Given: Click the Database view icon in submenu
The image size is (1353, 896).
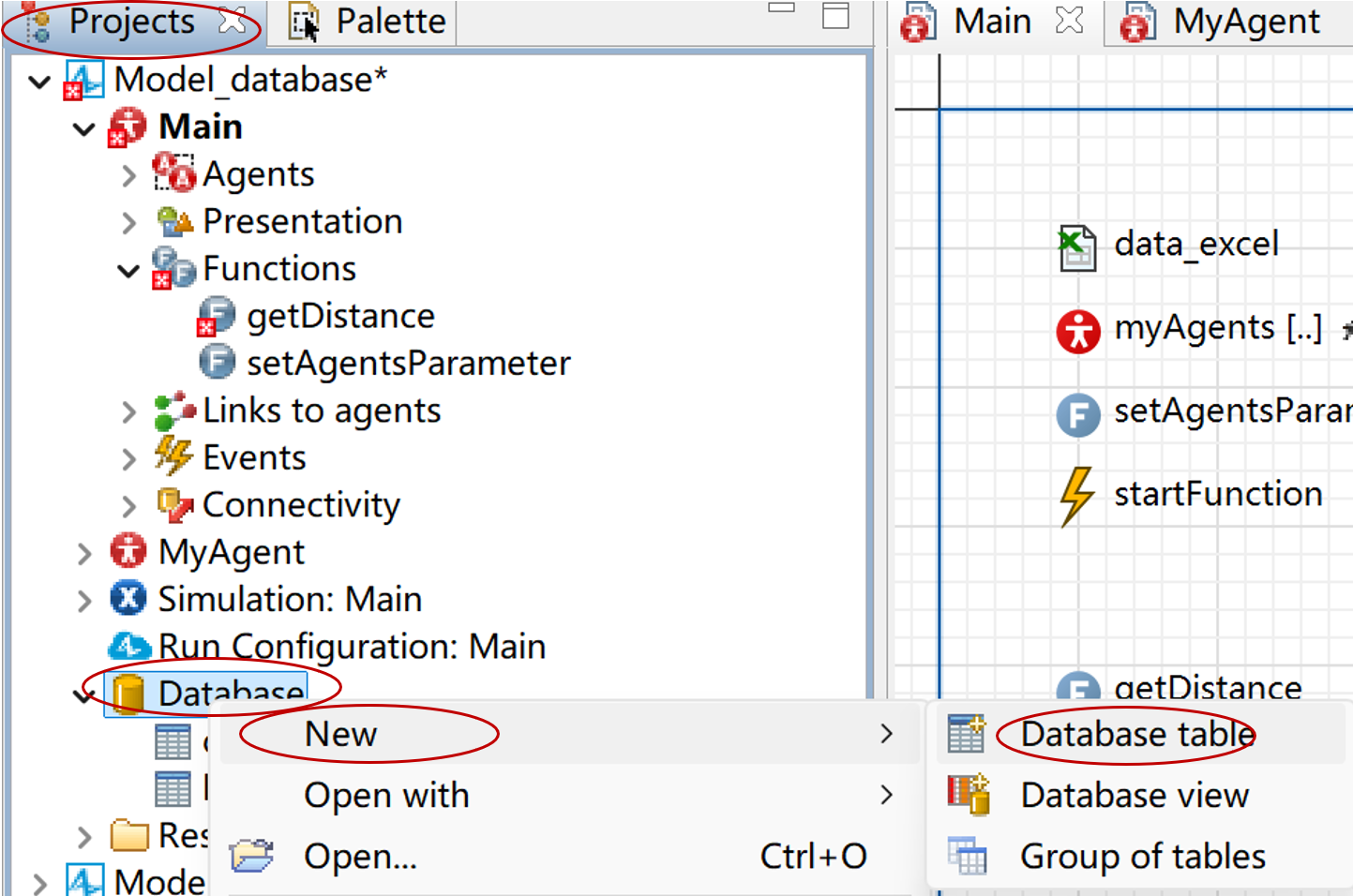Looking at the screenshot, I should click(966, 794).
